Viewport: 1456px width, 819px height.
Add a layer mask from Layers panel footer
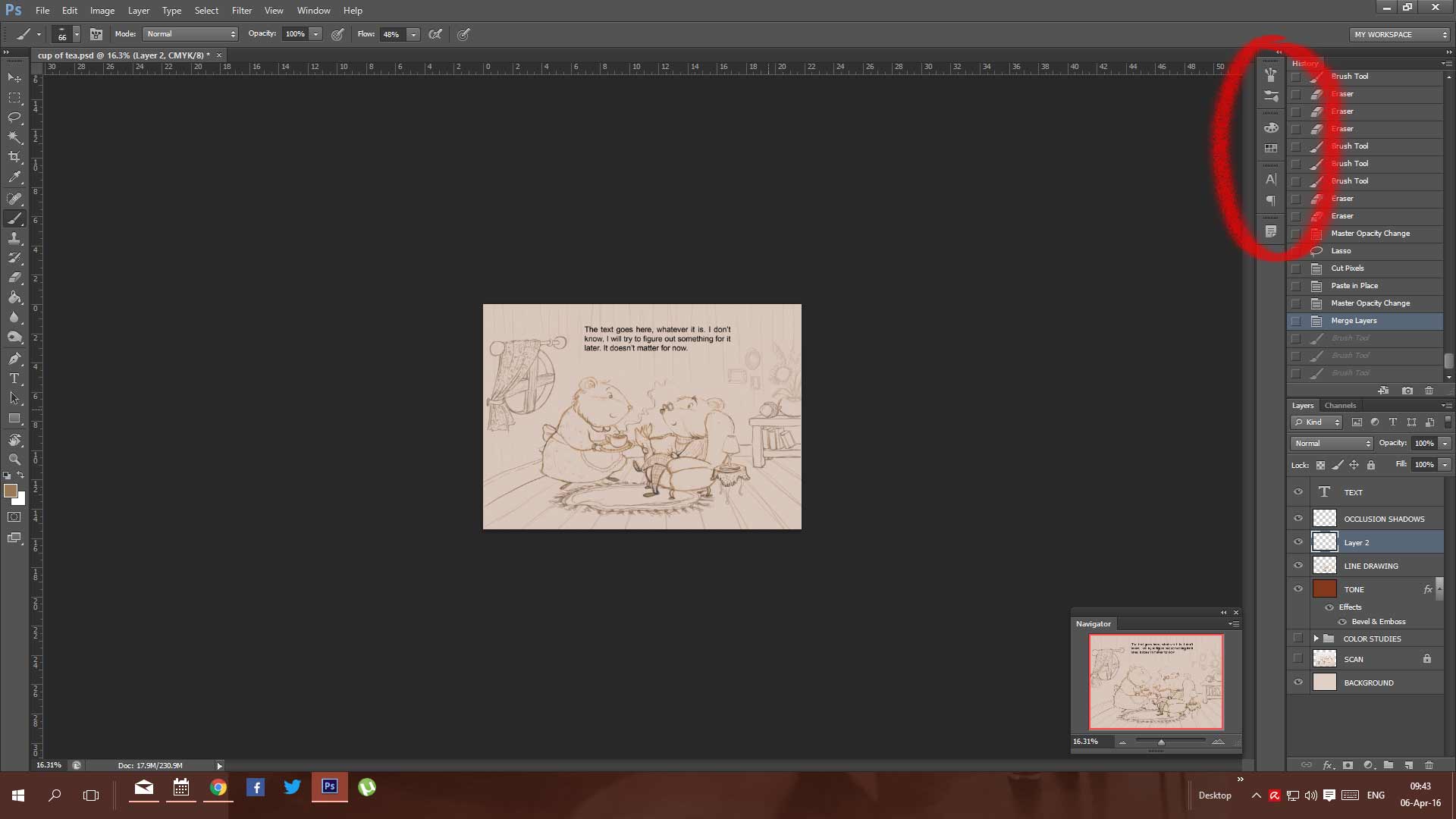click(1348, 765)
